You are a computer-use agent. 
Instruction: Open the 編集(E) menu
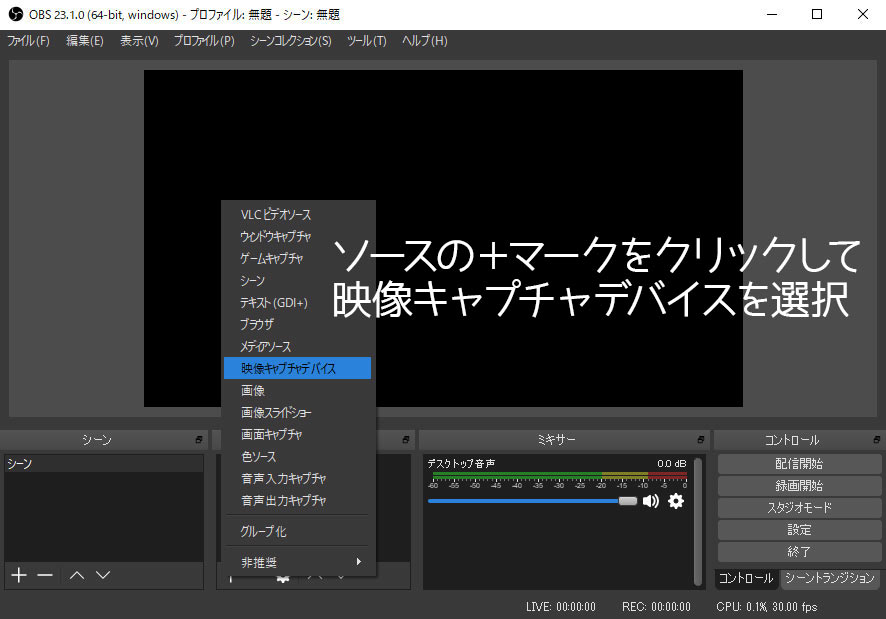(x=85, y=41)
